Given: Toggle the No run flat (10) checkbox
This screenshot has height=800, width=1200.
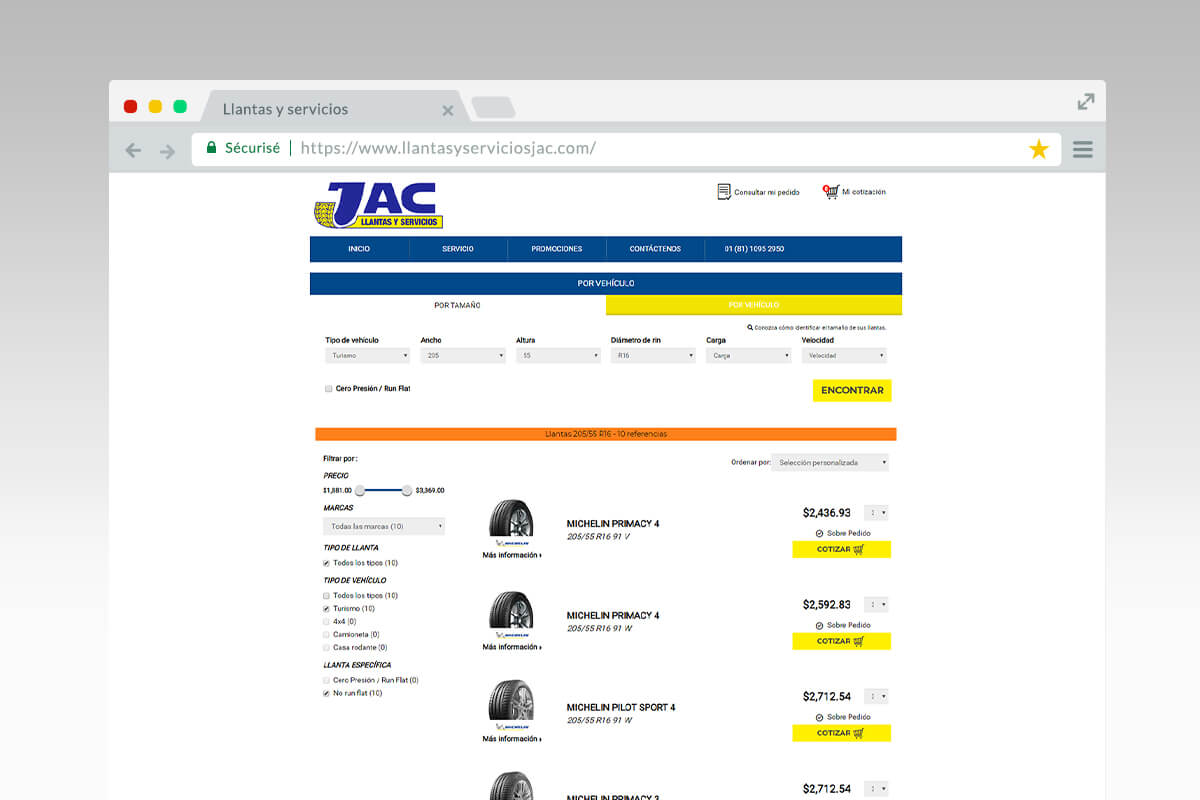Looking at the screenshot, I should click(x=326, y=693).
